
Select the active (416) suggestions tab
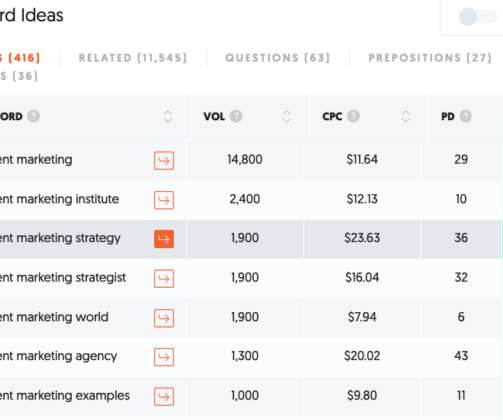[x=20, y=58]
